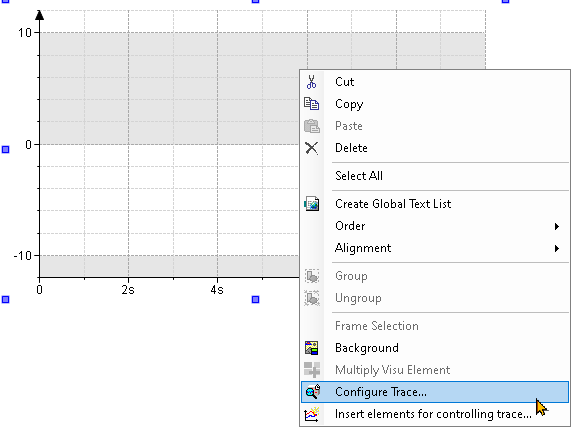
Task: Click the bottom-left corner selection handle
Action: tap(6, 299)
